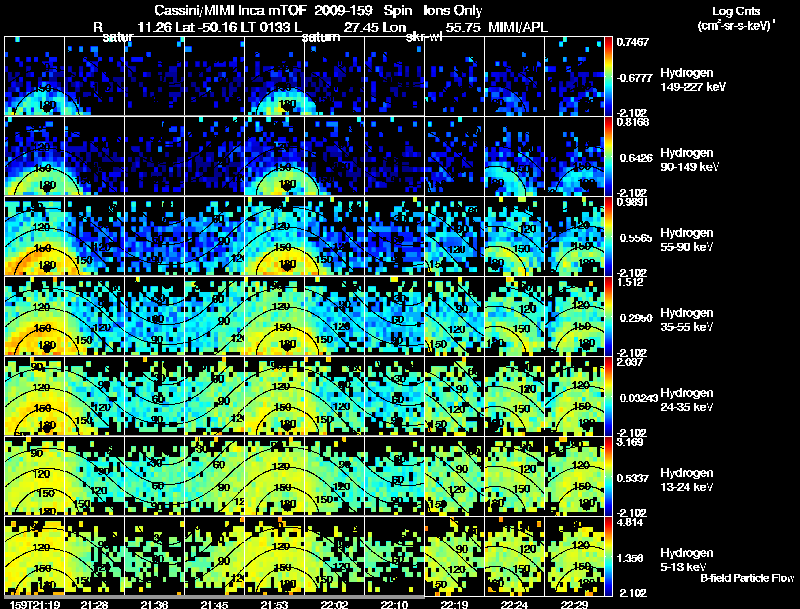Open the 55-90 keV image in 21:19 column

34,236
